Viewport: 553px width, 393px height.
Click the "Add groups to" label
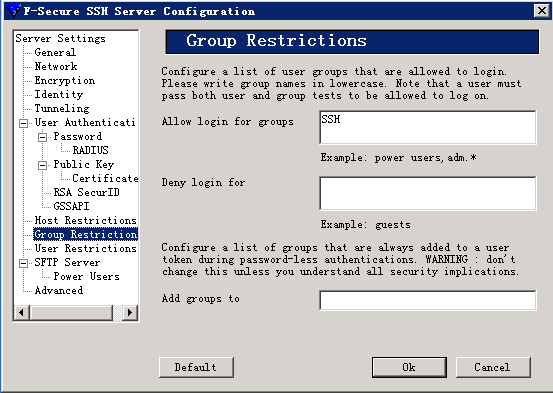(x=201, y=298)
